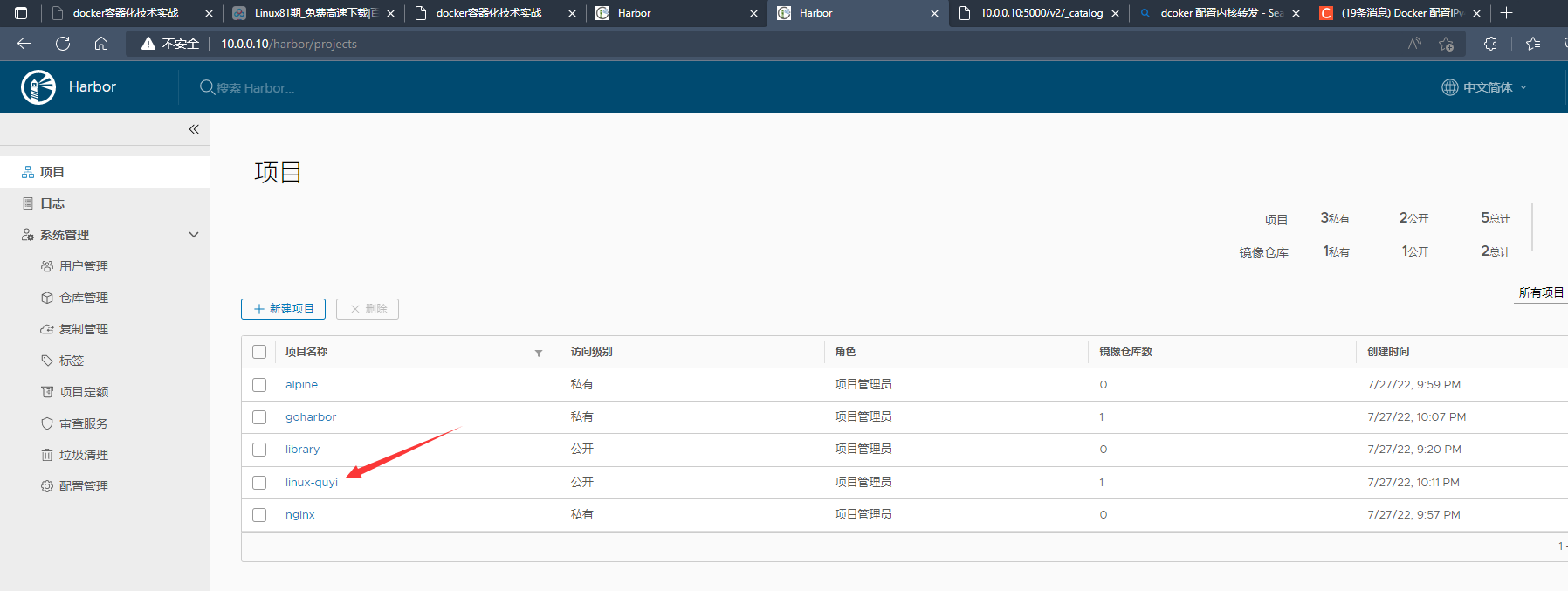Open the nginx project link
The height and width of the screenshot is (591, 1568).
coord(299,515)
